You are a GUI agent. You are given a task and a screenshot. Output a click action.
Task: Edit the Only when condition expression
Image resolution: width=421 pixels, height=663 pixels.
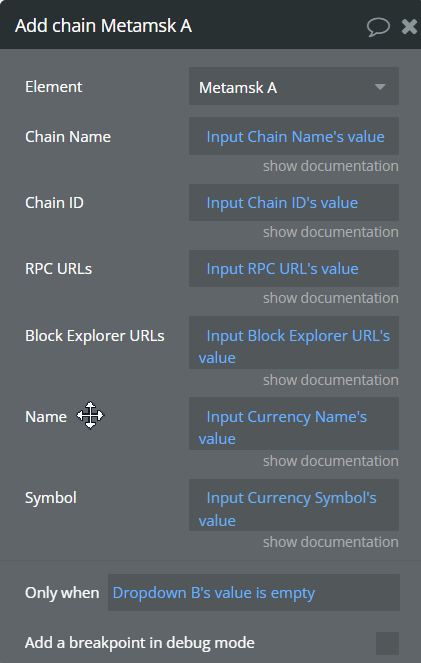pos(254,592)
